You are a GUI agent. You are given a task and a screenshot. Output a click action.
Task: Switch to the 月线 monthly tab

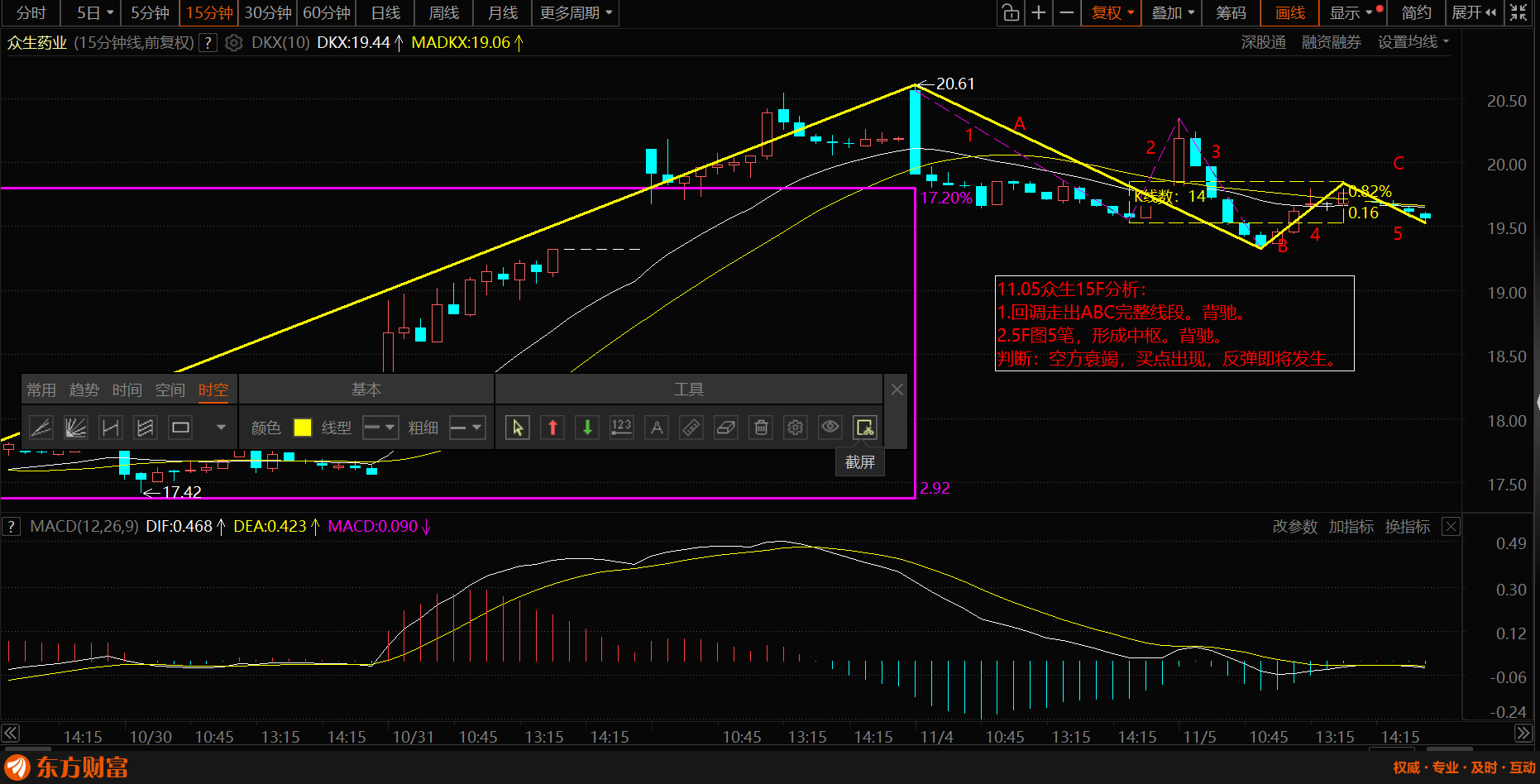pos(503,12)
